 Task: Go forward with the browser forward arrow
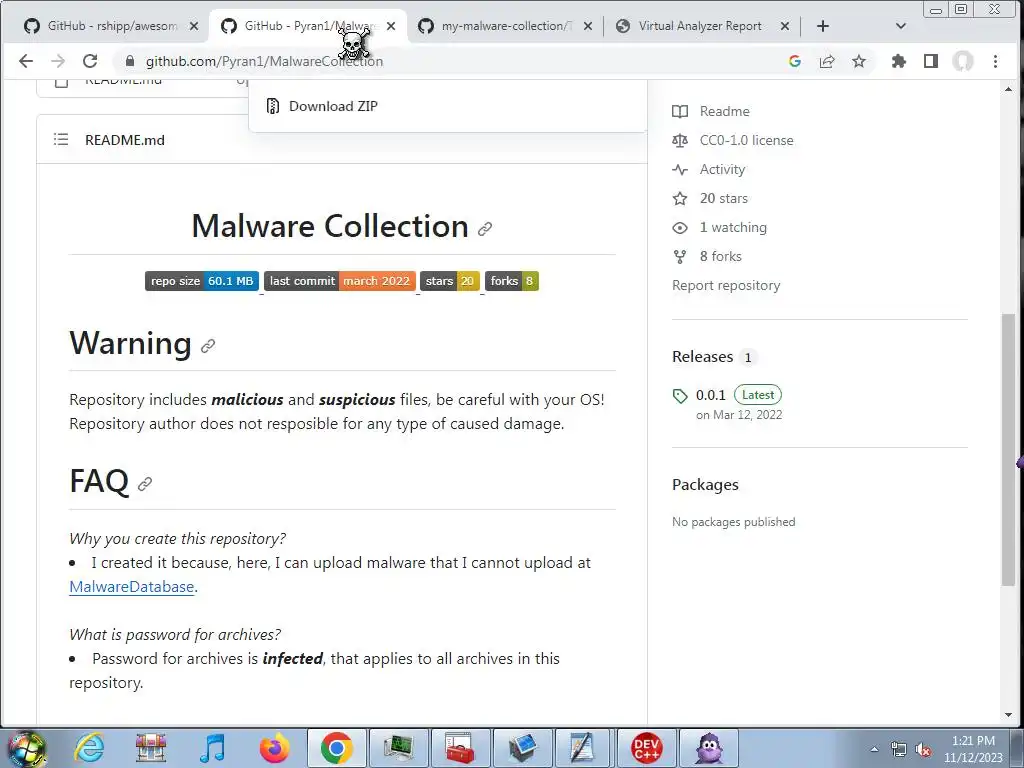(x=58, y=61)
